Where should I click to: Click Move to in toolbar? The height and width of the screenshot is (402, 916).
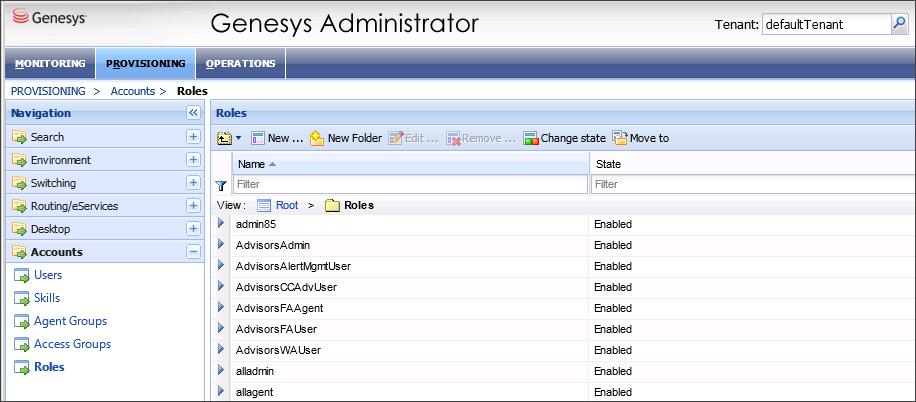(x=640, y=138)
